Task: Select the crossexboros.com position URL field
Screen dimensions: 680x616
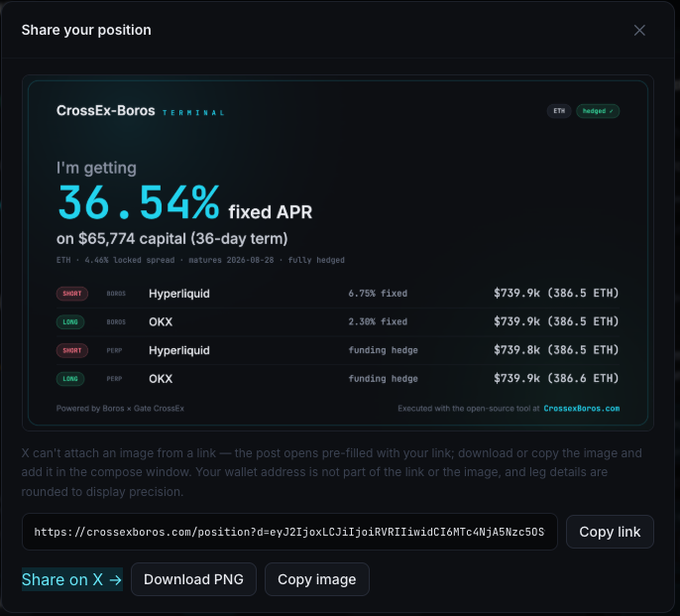Action: pos(290,532)
